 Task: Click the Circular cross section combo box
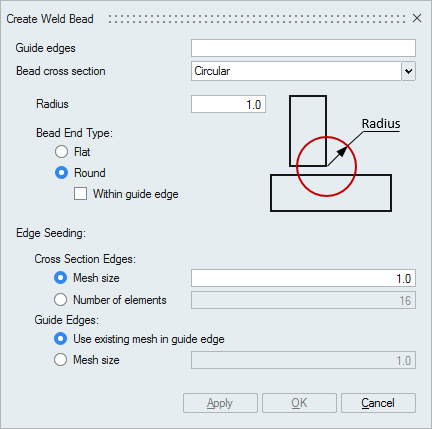[296, 71]
